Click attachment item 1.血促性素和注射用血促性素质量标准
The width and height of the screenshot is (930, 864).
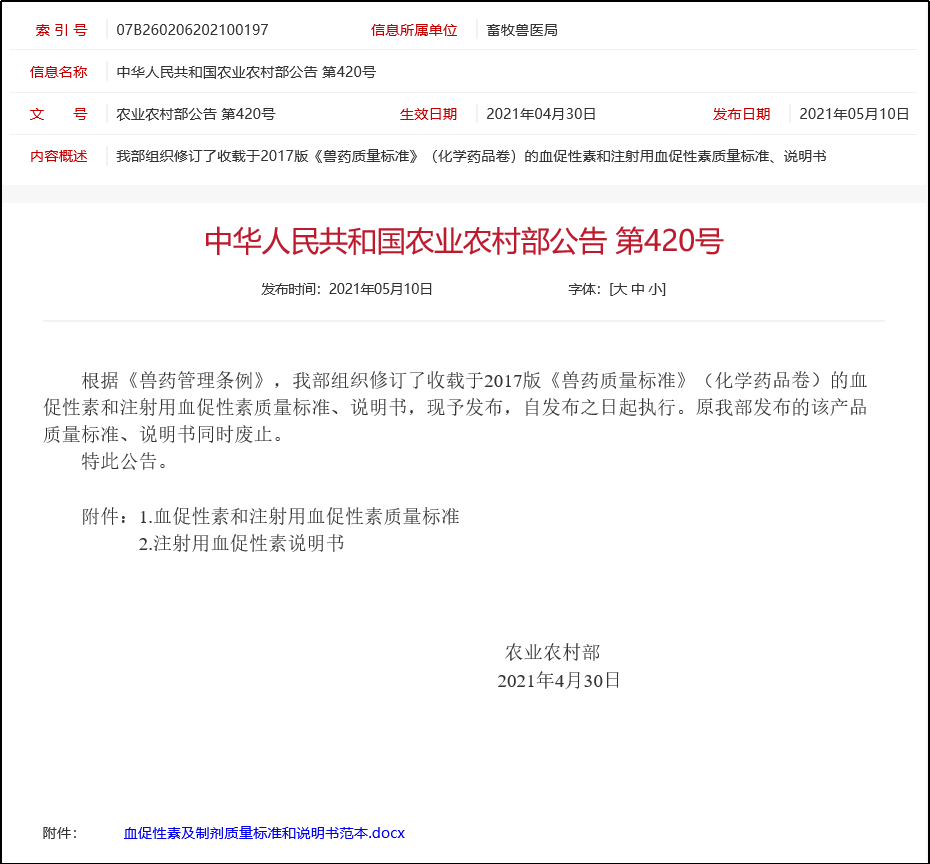[x=299, y=517]
